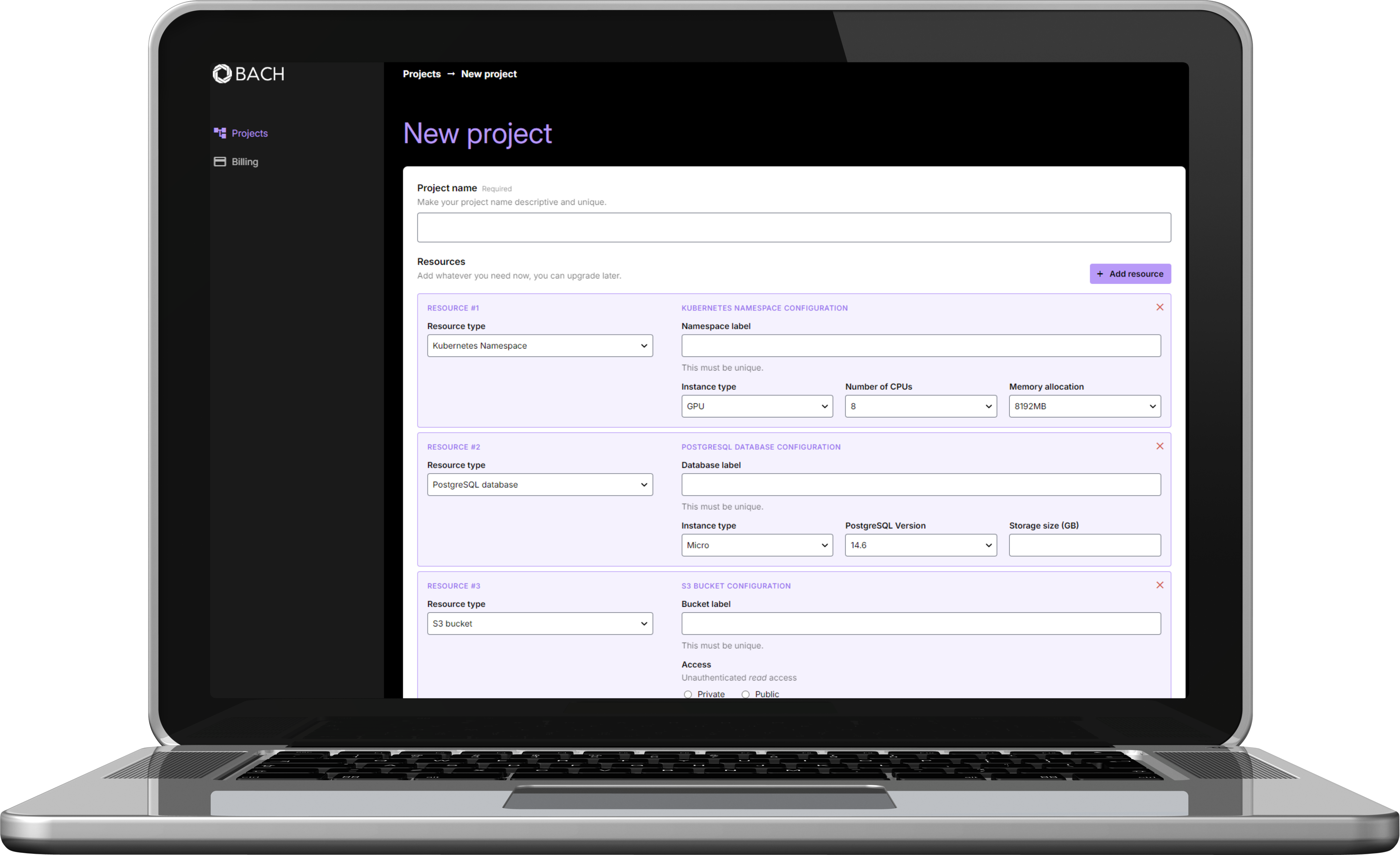Screen dimensions: 1400x855
Task: Enable Public read access for S3 bucket
Action: click(x=745, y=693)
